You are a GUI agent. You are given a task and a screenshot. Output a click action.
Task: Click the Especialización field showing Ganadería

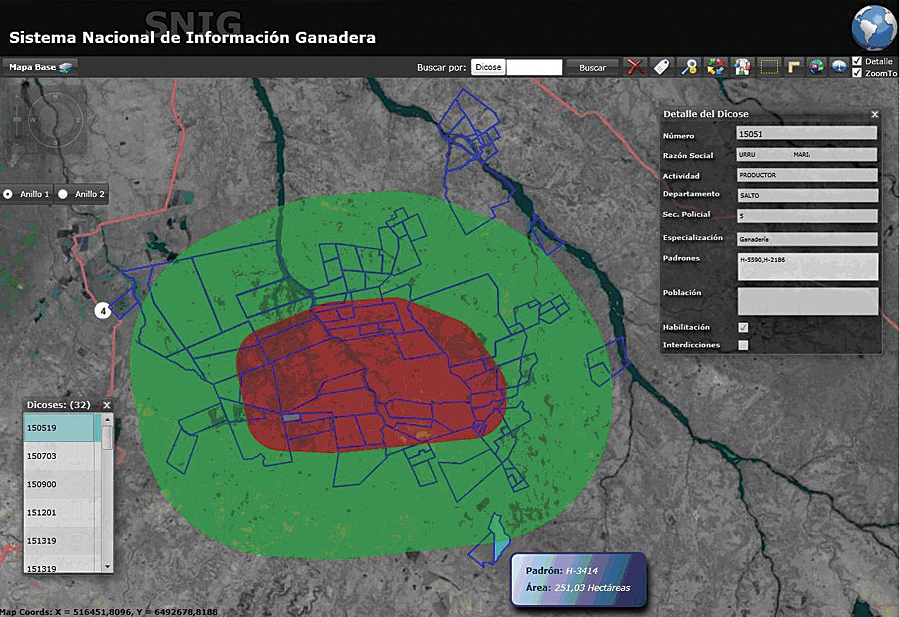[806, 239]
